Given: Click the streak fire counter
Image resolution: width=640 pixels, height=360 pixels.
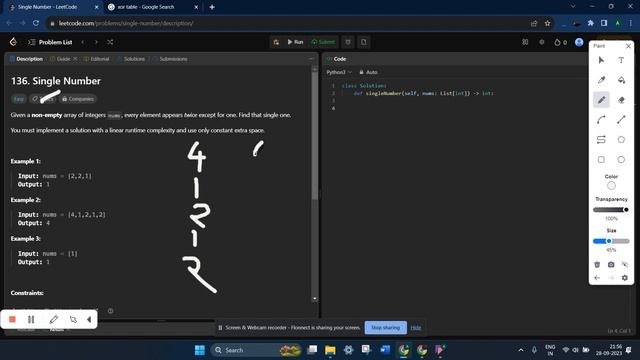Looking at the screenshot, I should [560, 42].
